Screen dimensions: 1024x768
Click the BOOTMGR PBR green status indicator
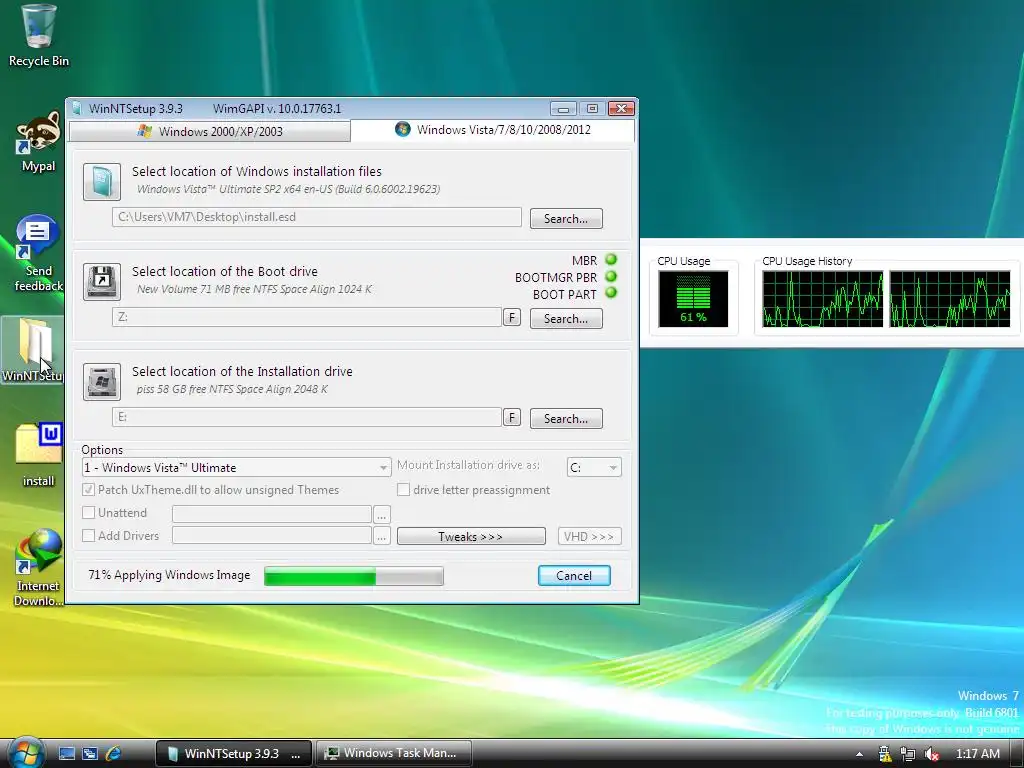coord(611,276)
